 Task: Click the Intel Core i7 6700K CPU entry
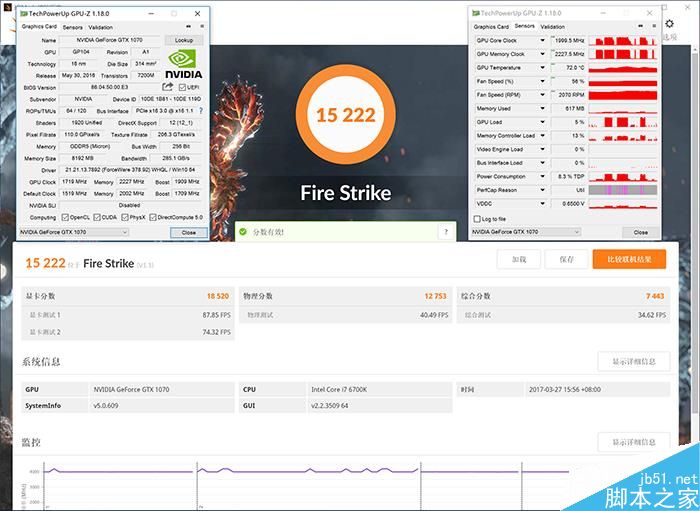tap(339, 390)
